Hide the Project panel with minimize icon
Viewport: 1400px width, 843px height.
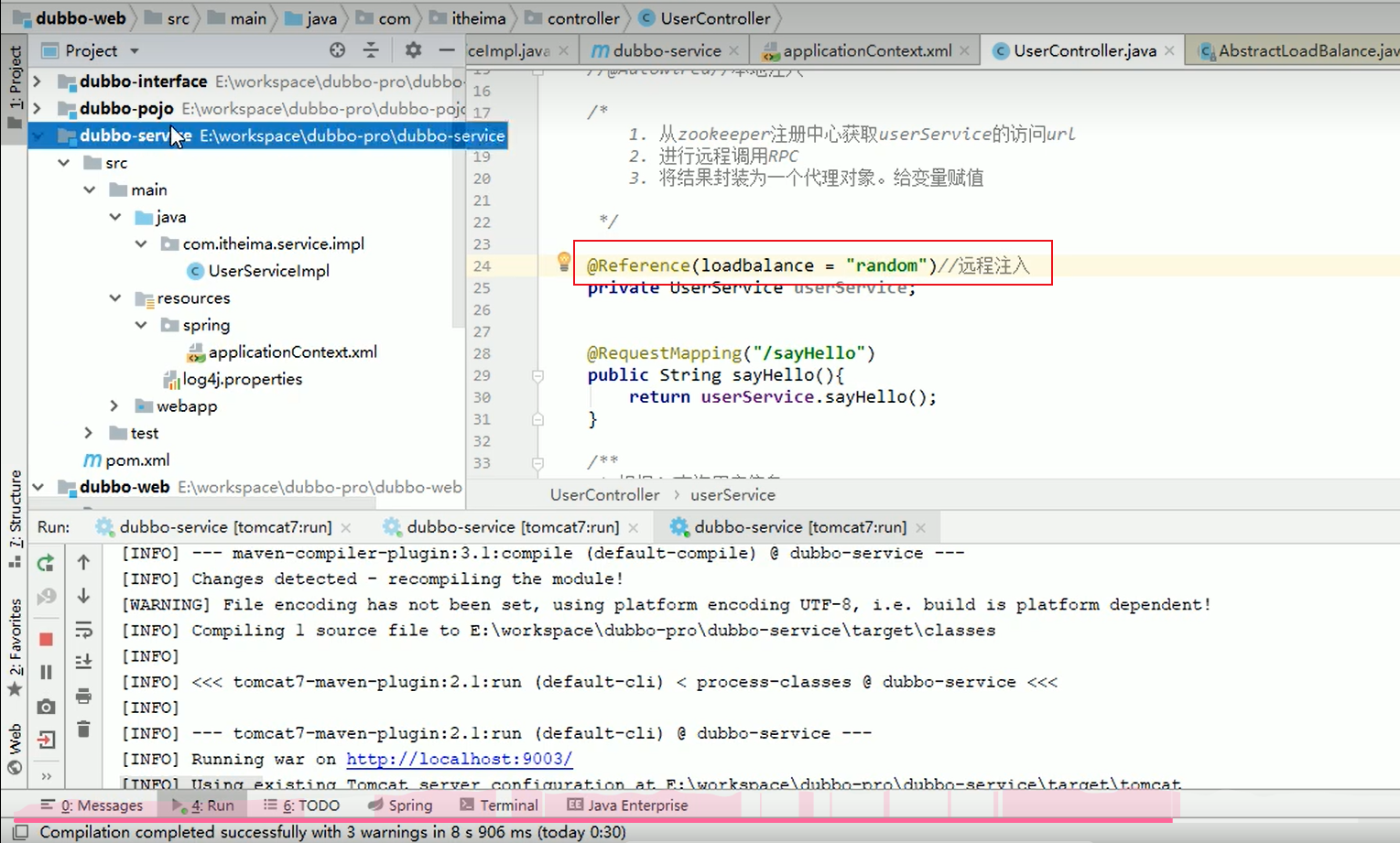pyautogui.click(x=447, y=50)
